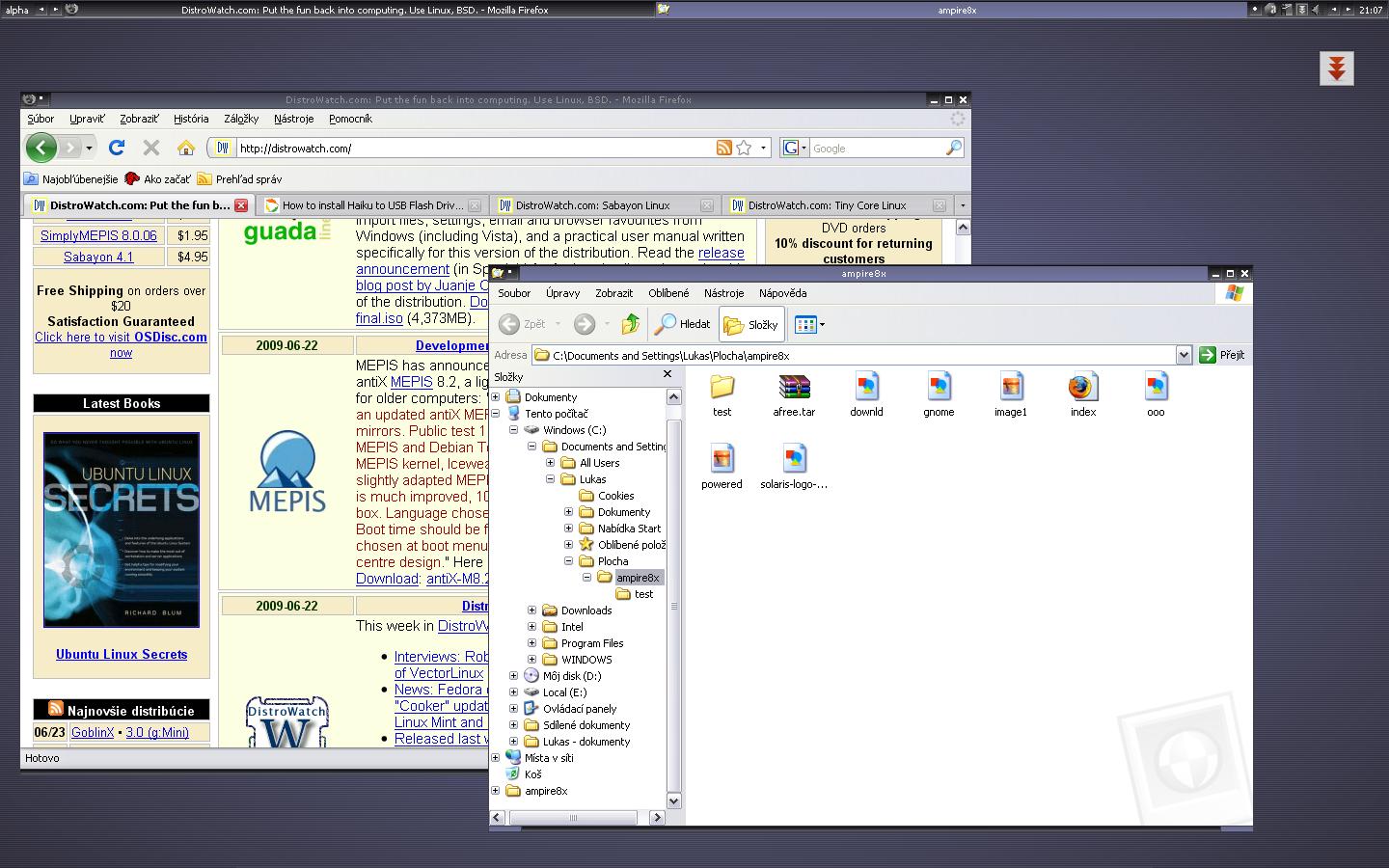
Task: Click Ubuntu Linux Secrets book cover
Action: [x=122, y=529]
